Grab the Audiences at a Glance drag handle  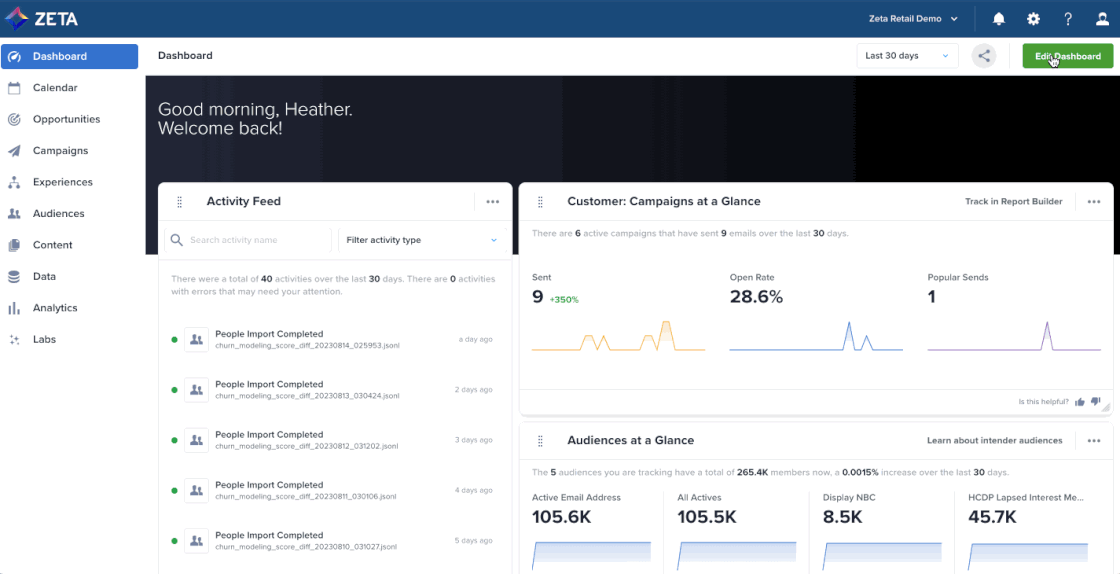click(540, 441)
